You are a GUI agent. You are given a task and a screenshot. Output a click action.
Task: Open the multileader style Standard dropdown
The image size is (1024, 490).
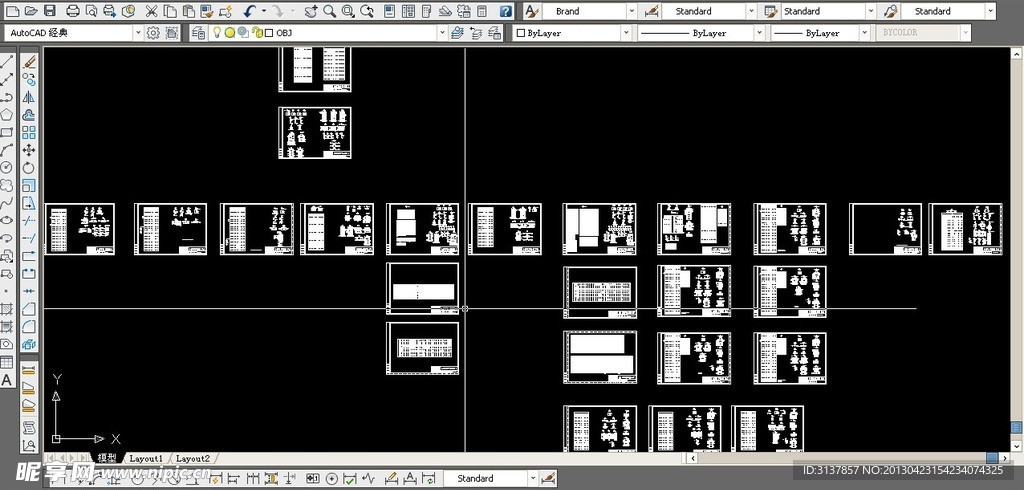tap(991, 11)
